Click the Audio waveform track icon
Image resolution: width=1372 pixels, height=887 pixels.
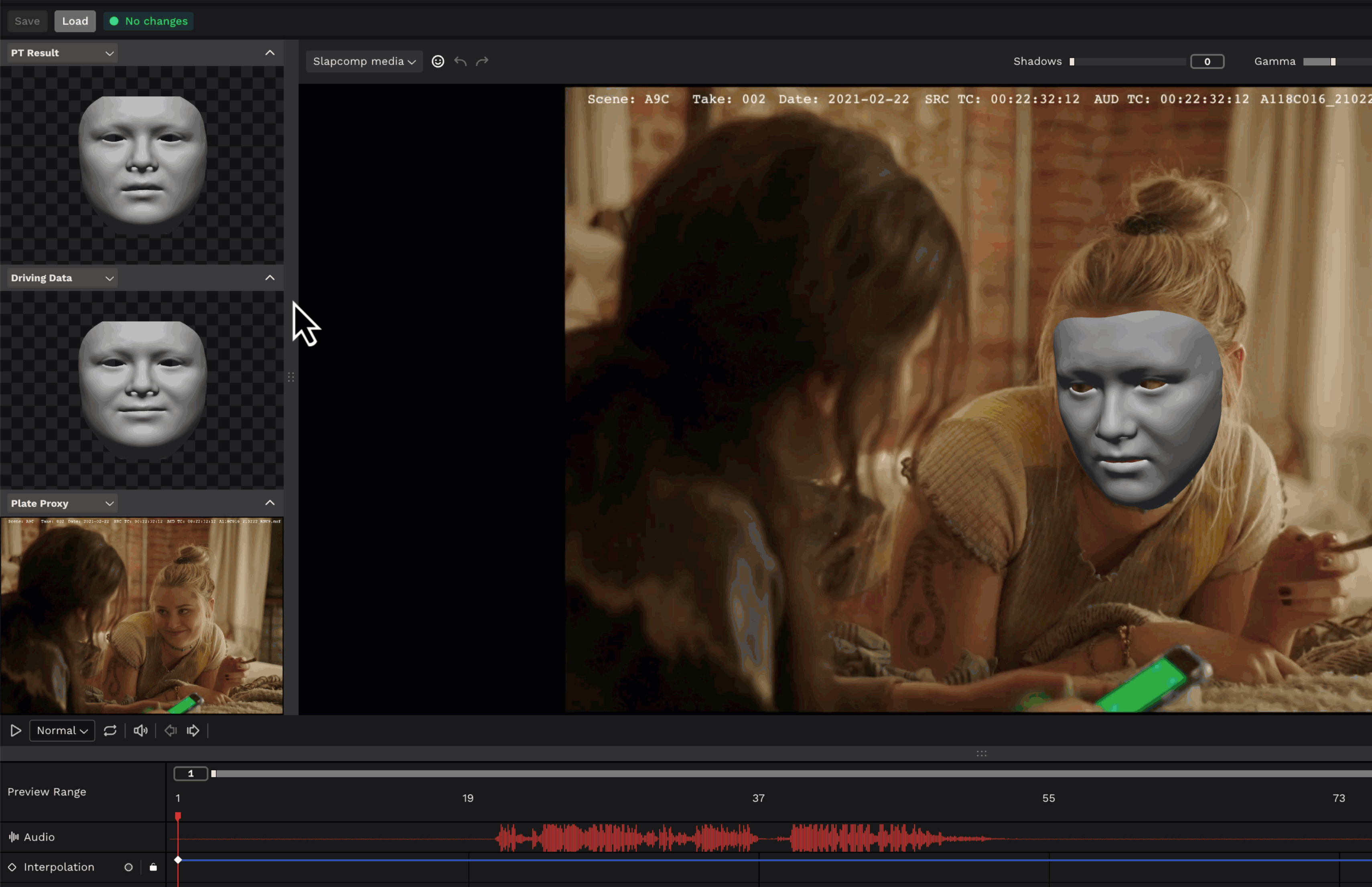click(x=14, y=837)
